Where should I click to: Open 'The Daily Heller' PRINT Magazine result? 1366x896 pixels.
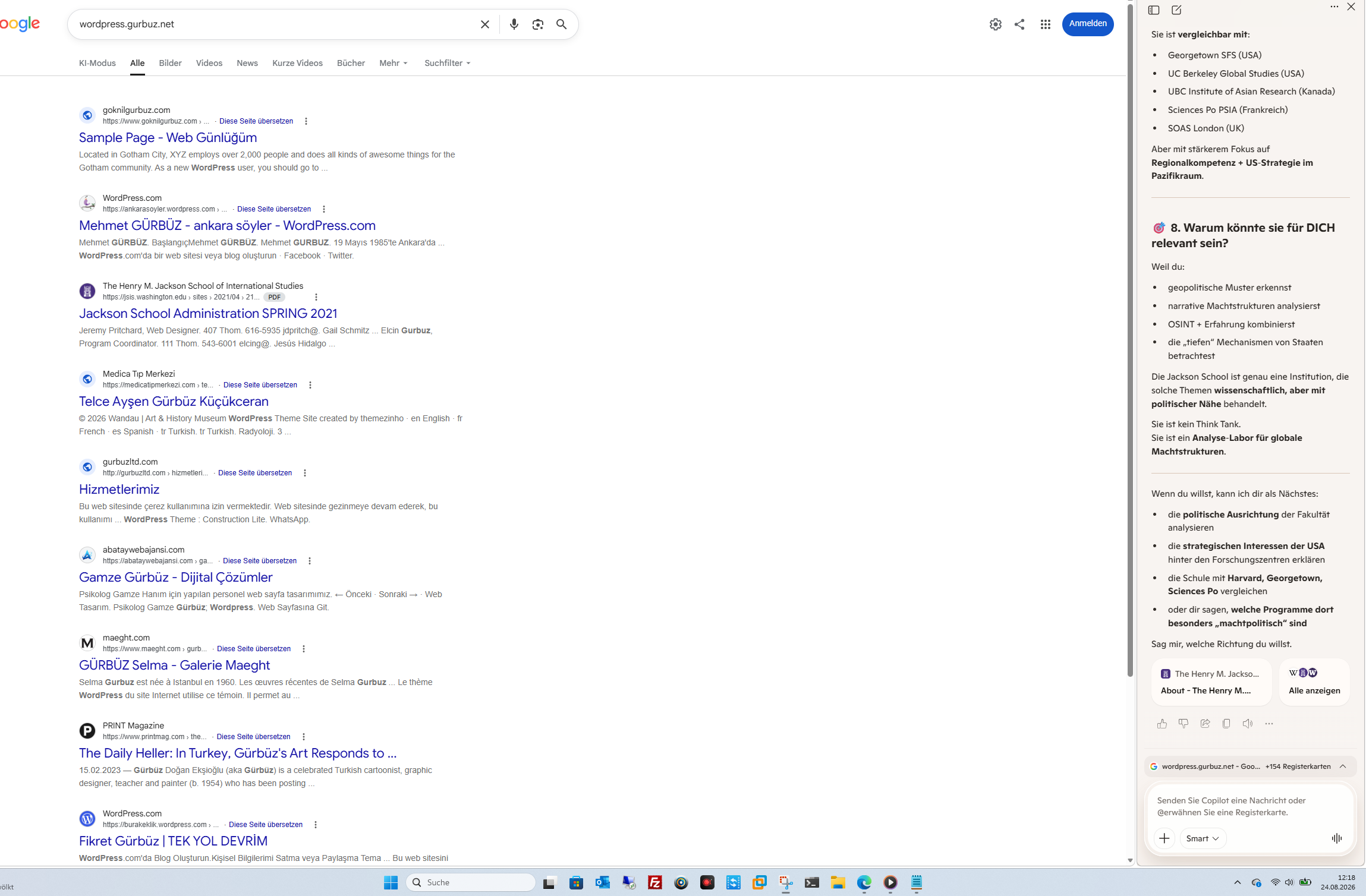coord(238,753)
